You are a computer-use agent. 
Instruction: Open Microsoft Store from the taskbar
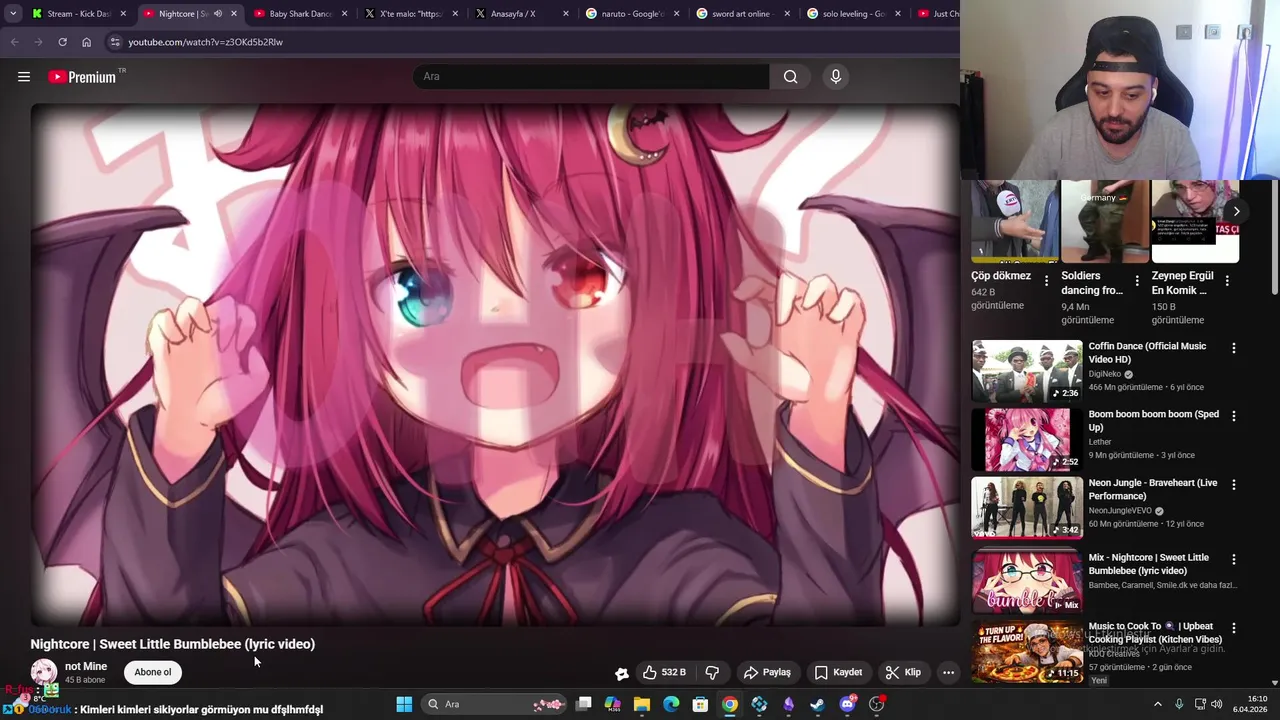pos(700,704)
